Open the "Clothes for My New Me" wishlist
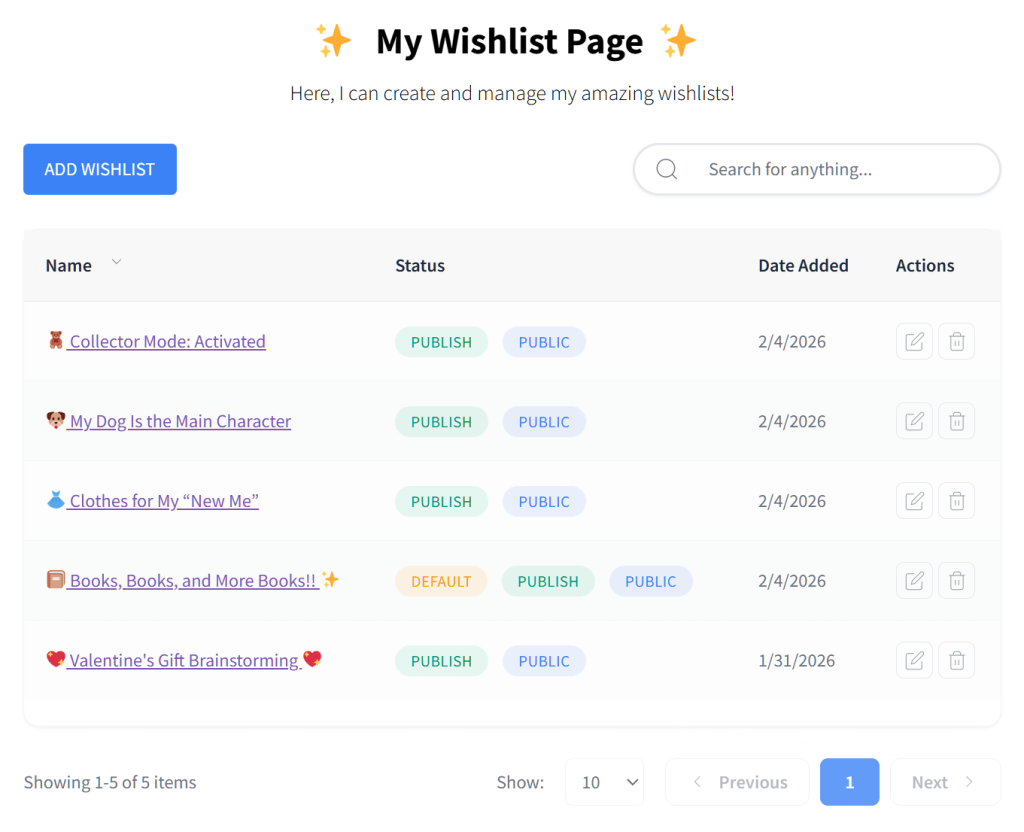Image resolution: width=1024 pixels, height=832 pixels. [162, 501]
